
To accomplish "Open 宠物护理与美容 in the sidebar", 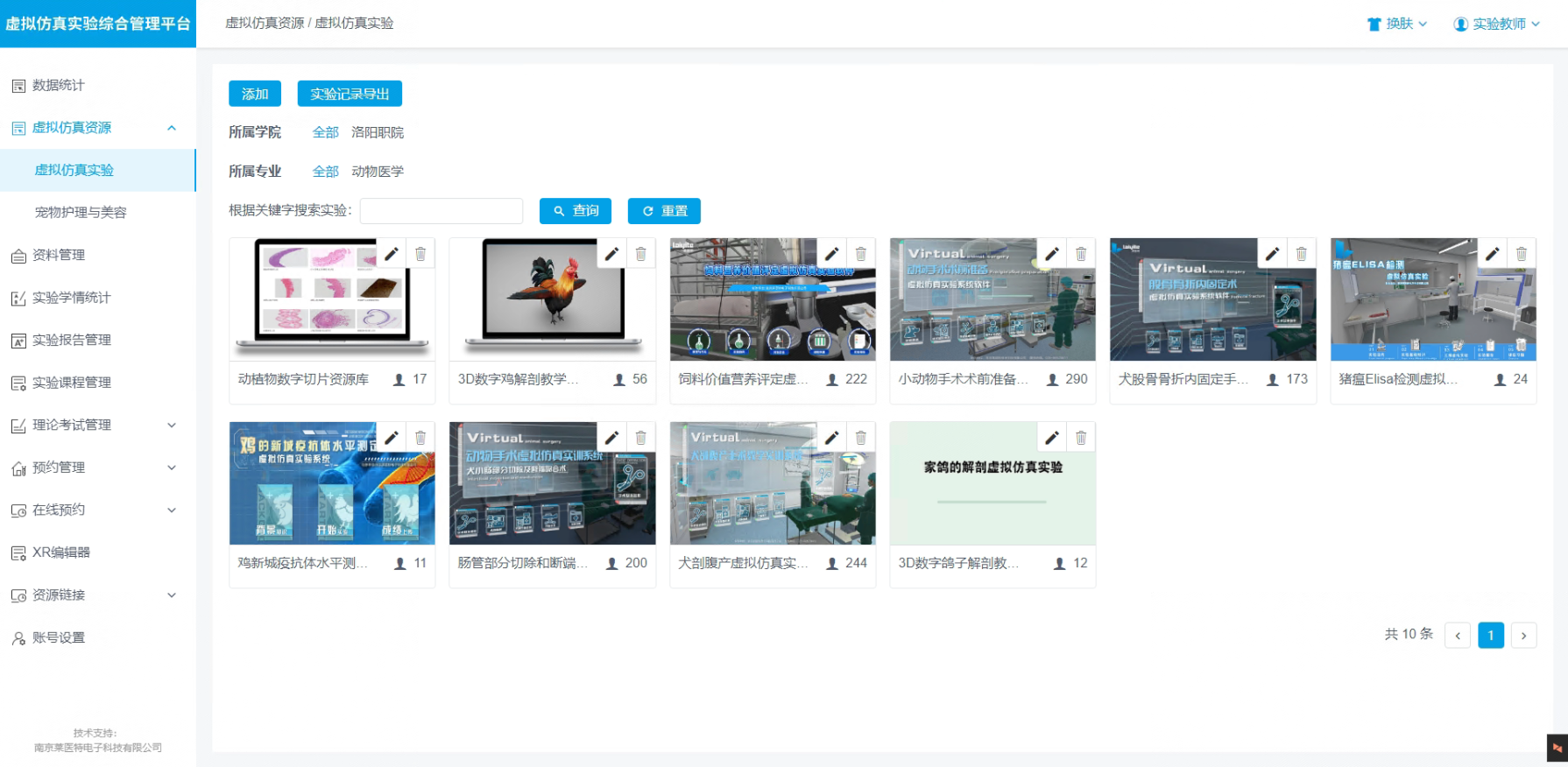I will 81,213.
